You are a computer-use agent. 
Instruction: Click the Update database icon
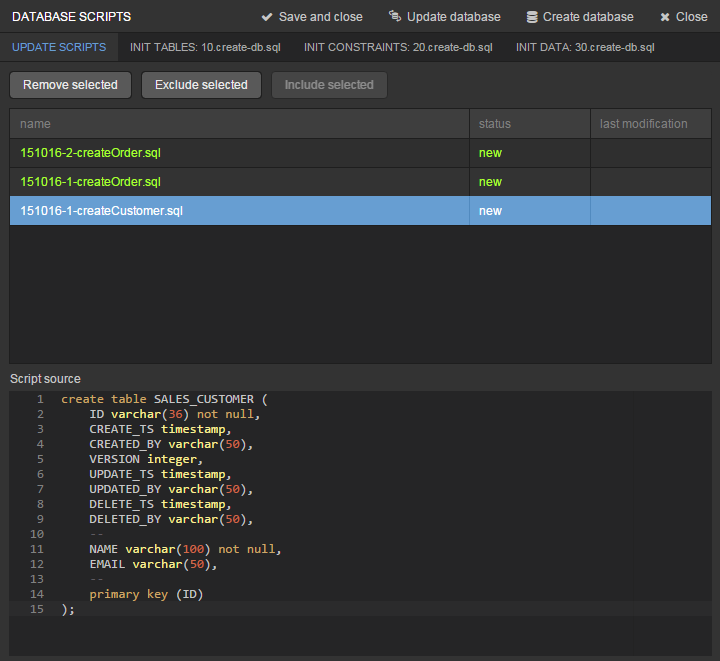pyautogui.click(x=394, y=17)
